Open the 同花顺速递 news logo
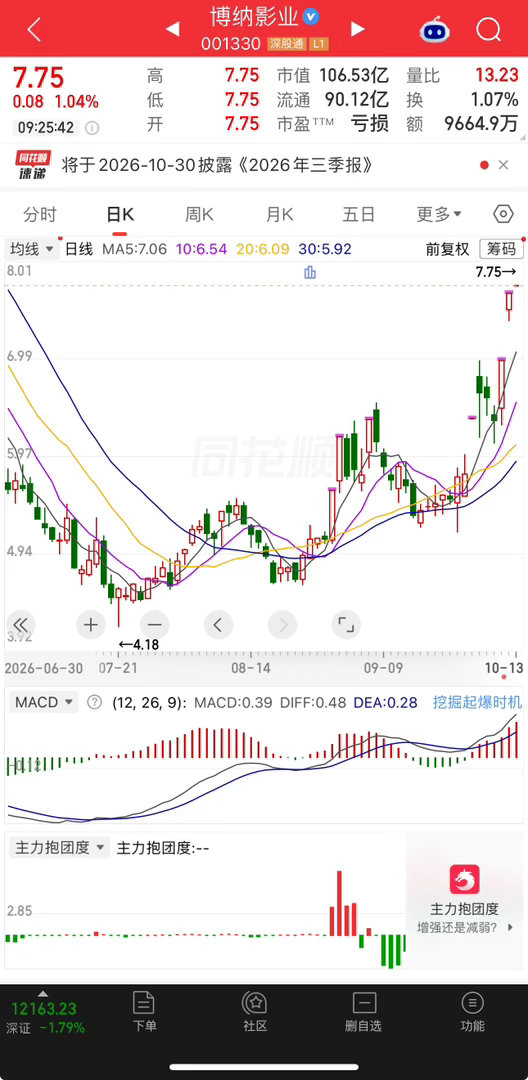The width and height of the screenshot is (528, 1080). coord(31,165)
